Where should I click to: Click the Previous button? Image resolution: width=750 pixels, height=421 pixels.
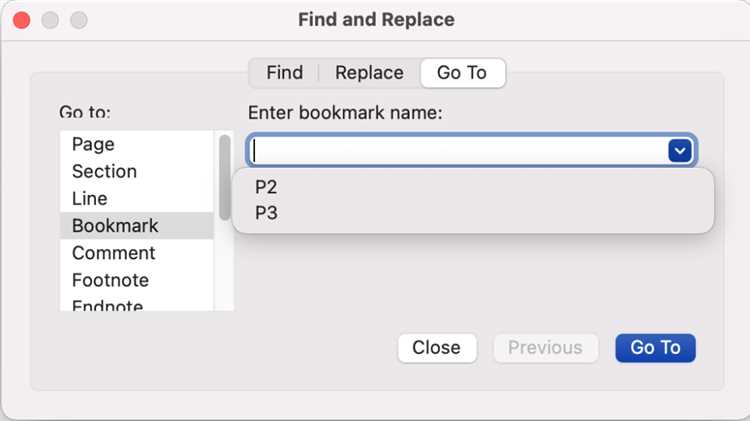coord(545,348)
